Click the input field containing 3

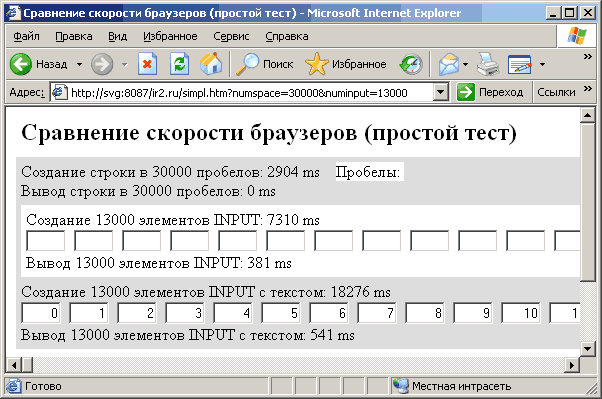point(185,313)
